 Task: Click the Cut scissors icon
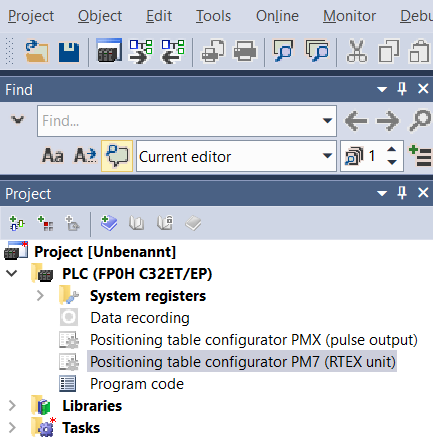pos(357,52)
